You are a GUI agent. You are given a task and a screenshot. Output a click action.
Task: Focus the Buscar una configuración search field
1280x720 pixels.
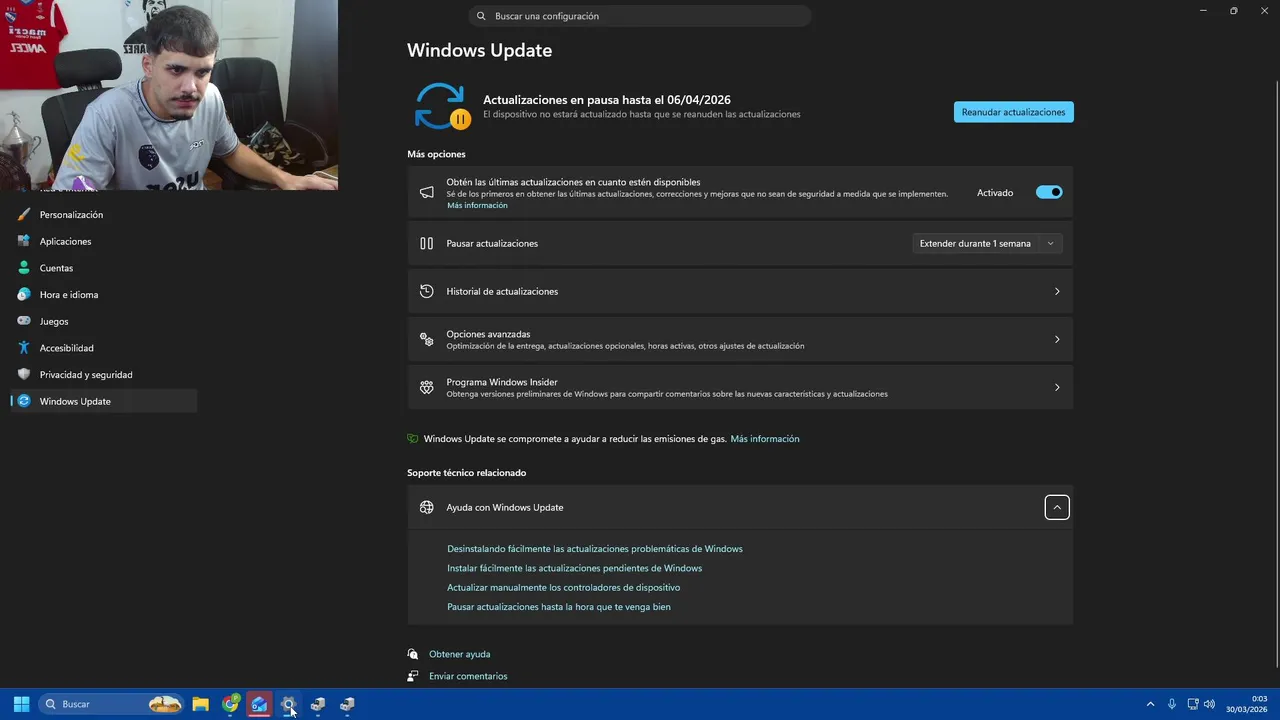click(640, 16)
